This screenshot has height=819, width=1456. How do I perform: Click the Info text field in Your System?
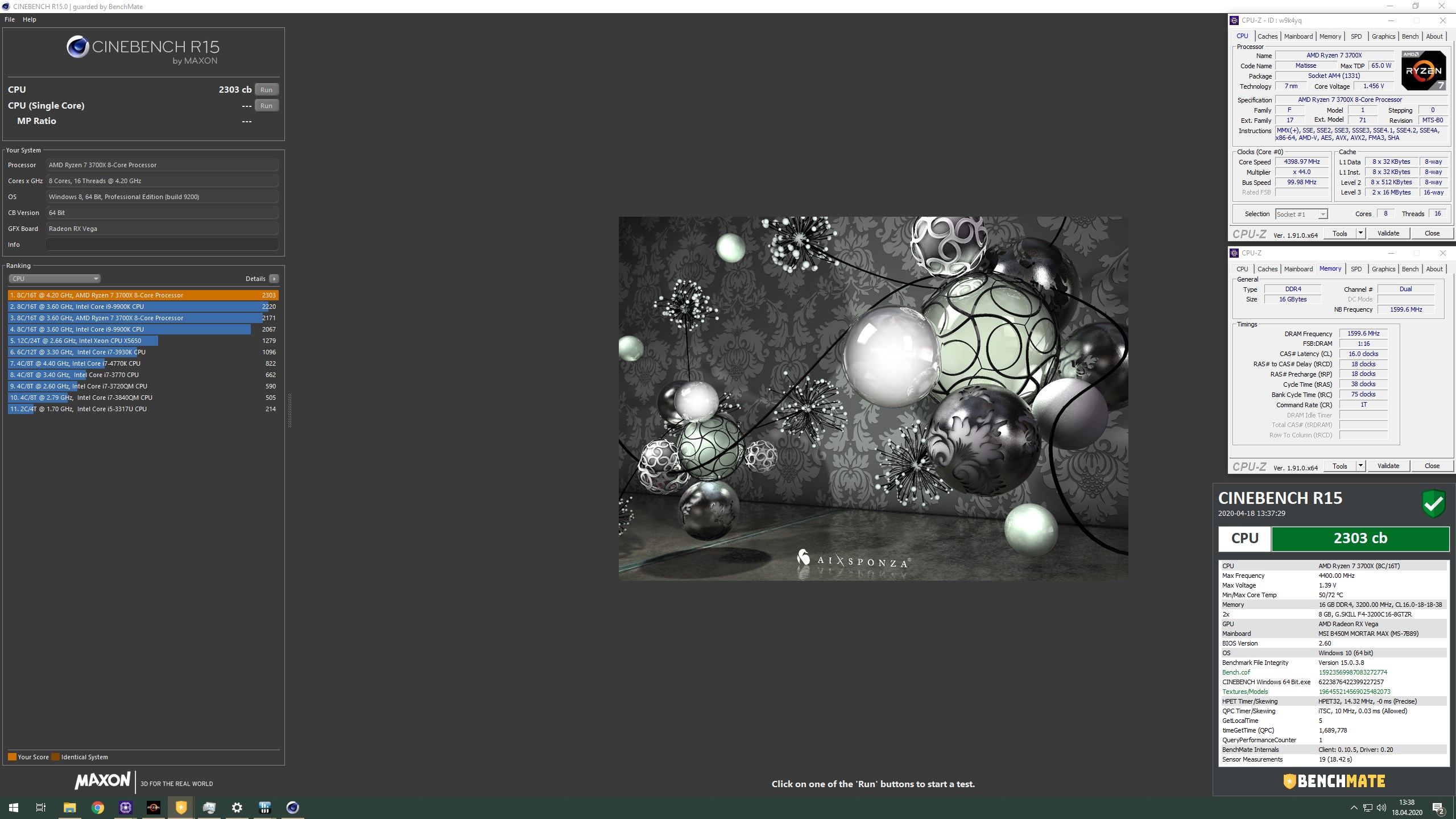163,245
